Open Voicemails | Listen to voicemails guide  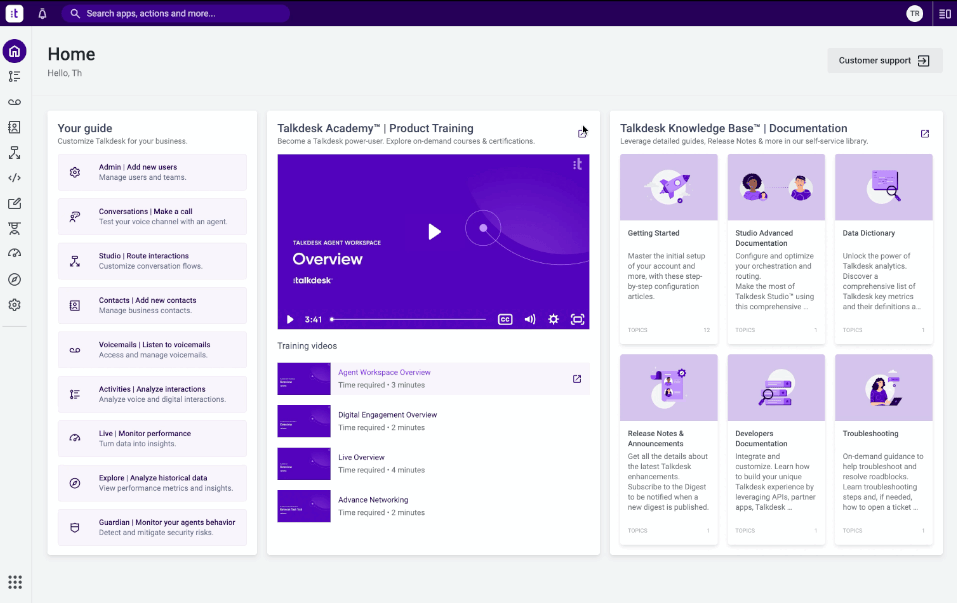tap(153, 350)
